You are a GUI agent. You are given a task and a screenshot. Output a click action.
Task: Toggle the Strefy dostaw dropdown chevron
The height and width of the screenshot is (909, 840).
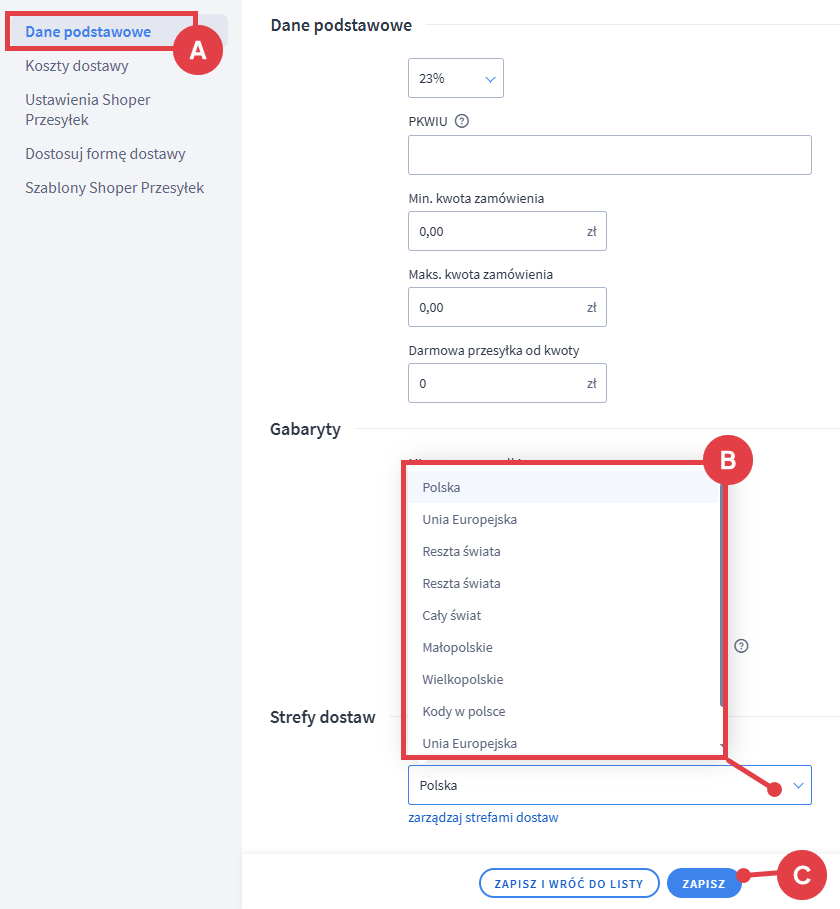[x=798, y=786]
